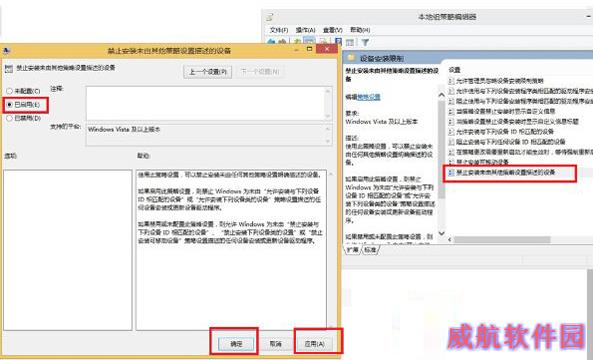Click the 应用(A) button
The image size is (593, 360).
tap(315, 343)
